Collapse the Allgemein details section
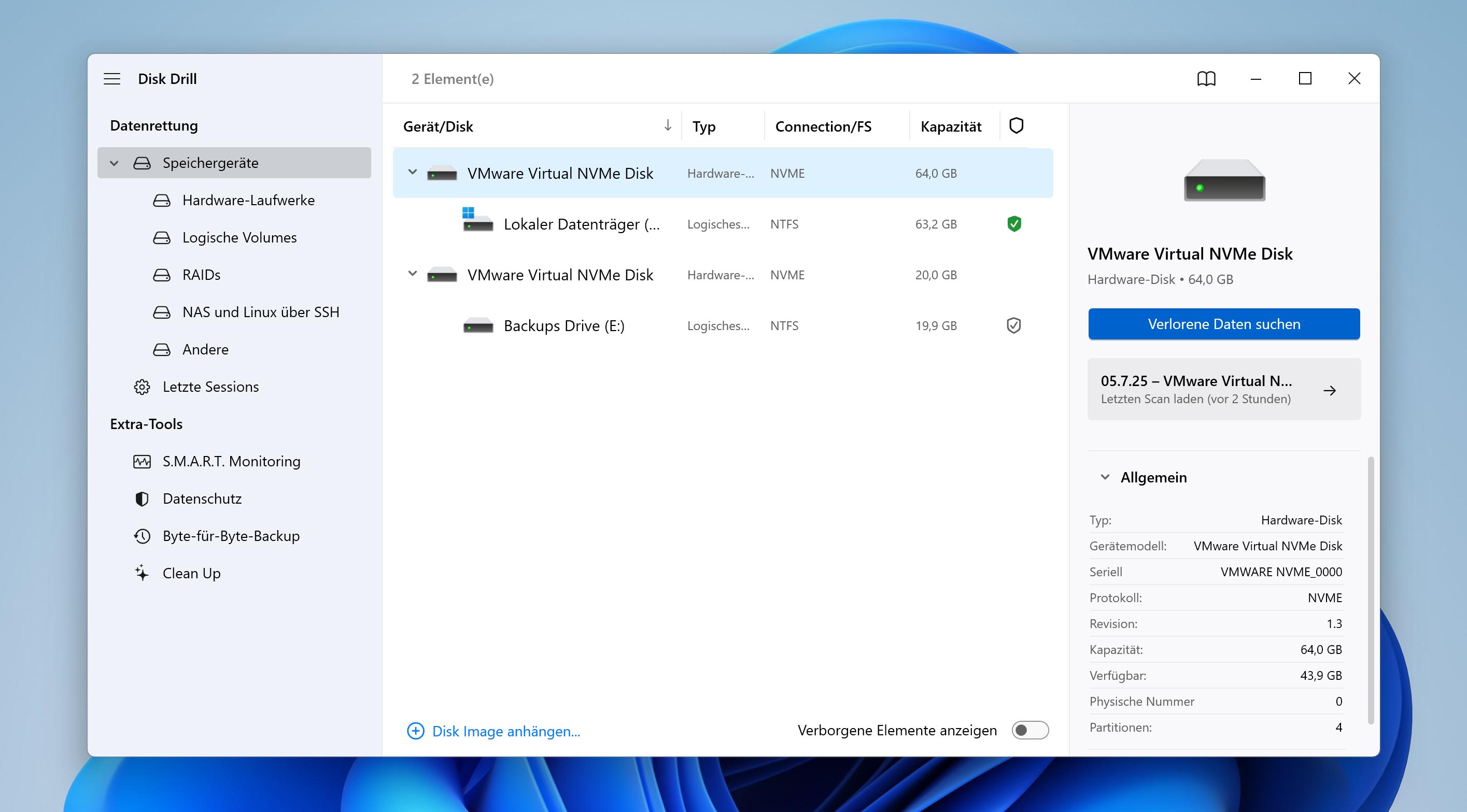The width and height of the screenshot is (1467, 812). click(x=1105, y=477)
